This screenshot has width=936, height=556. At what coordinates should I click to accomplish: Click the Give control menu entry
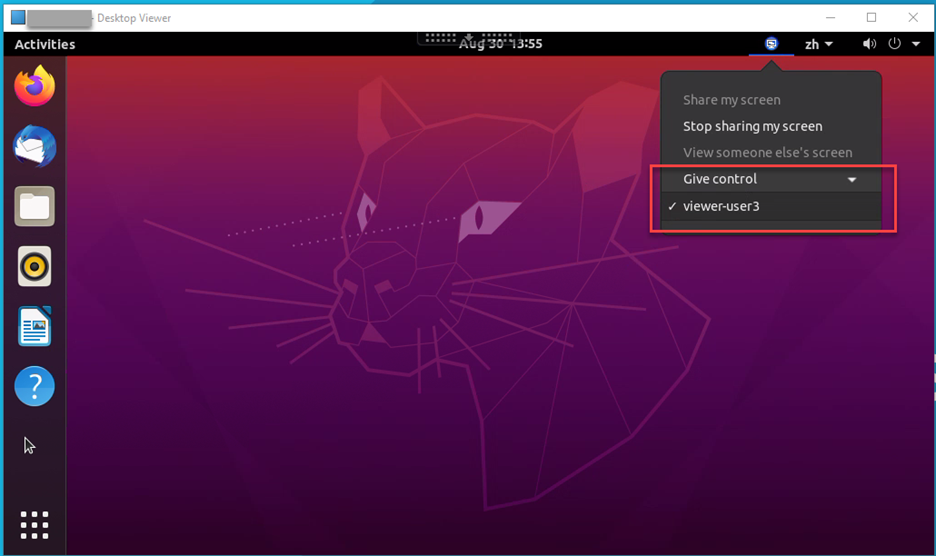coord(771,179)
